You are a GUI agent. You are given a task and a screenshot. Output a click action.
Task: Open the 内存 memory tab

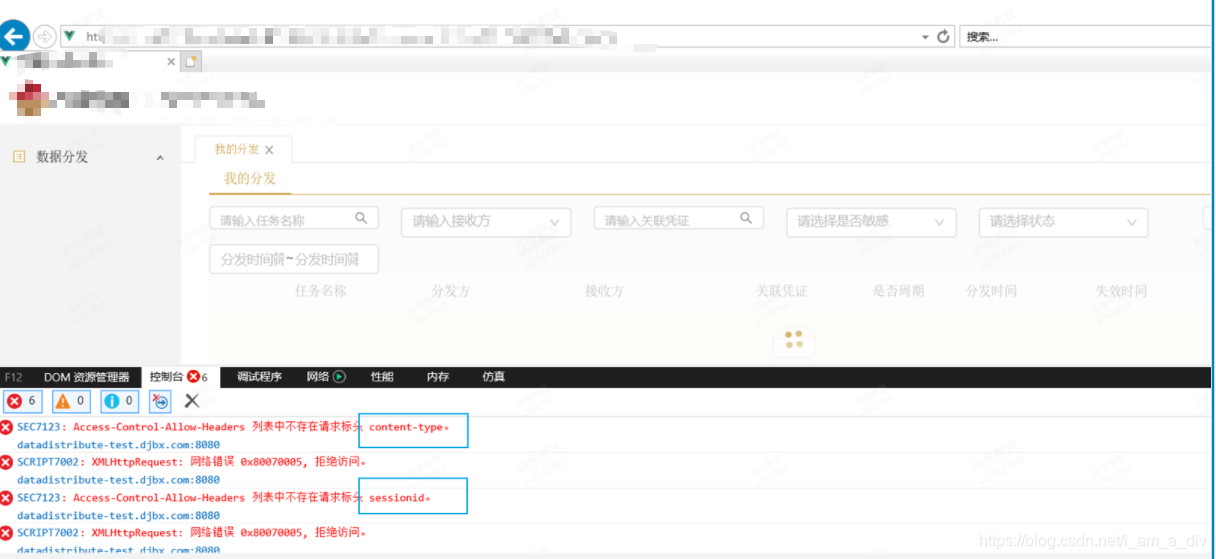click(438, 377)
